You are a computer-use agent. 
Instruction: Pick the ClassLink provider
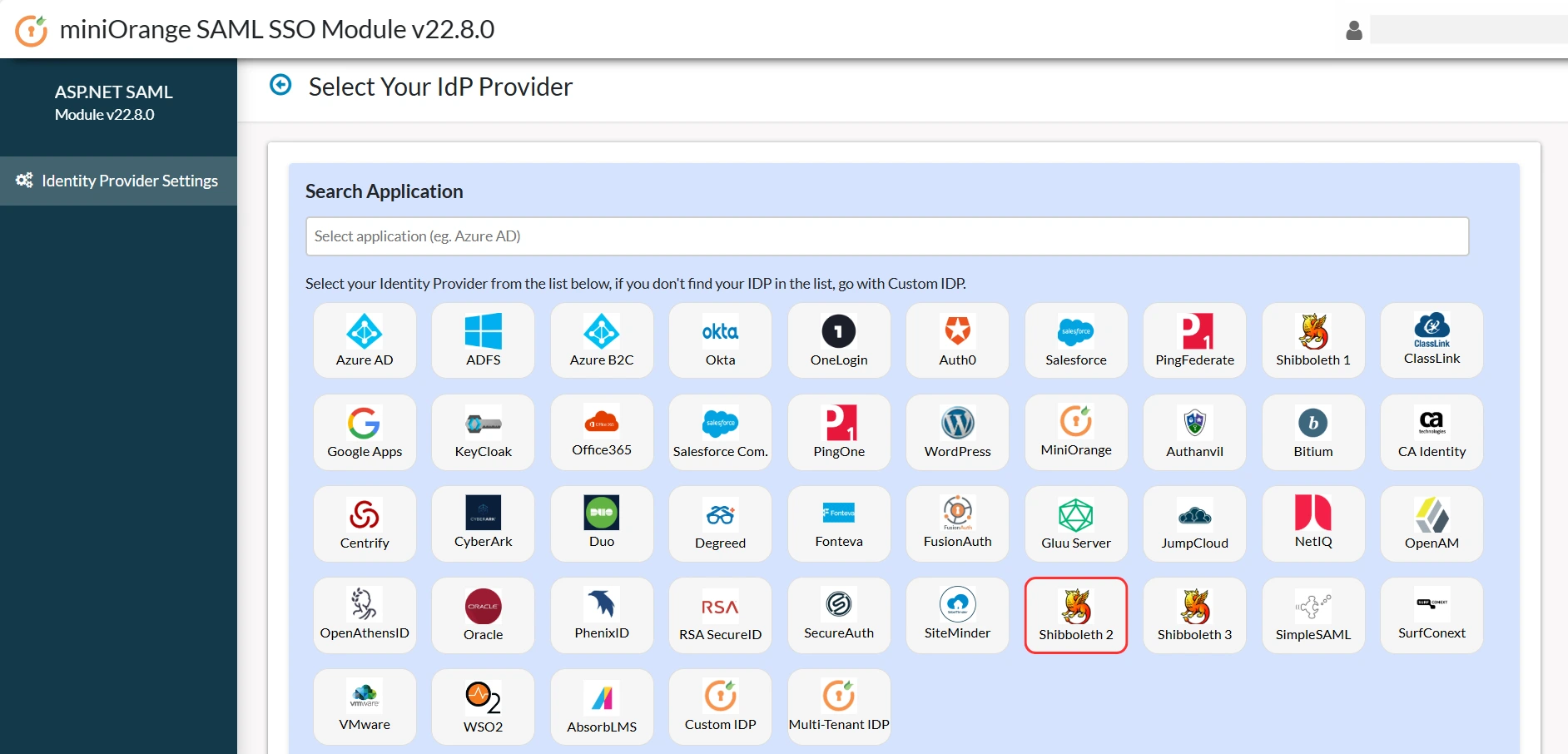1432,340
